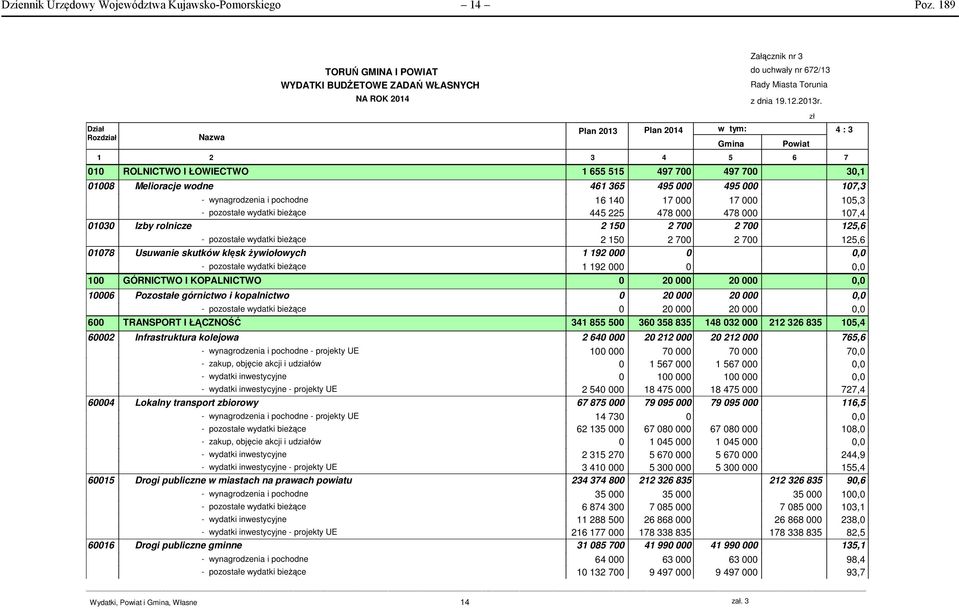This screenshot has height=609, width=959.
Task: Click the date 'z dnia 19.12.2013r.'
Action: pos(786,101)
